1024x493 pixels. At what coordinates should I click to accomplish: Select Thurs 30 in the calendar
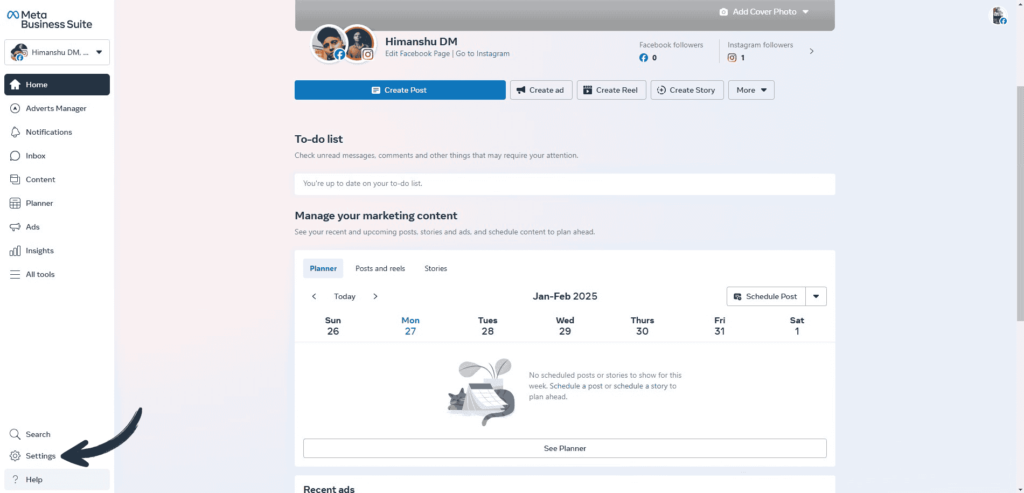tap(642, 326)
